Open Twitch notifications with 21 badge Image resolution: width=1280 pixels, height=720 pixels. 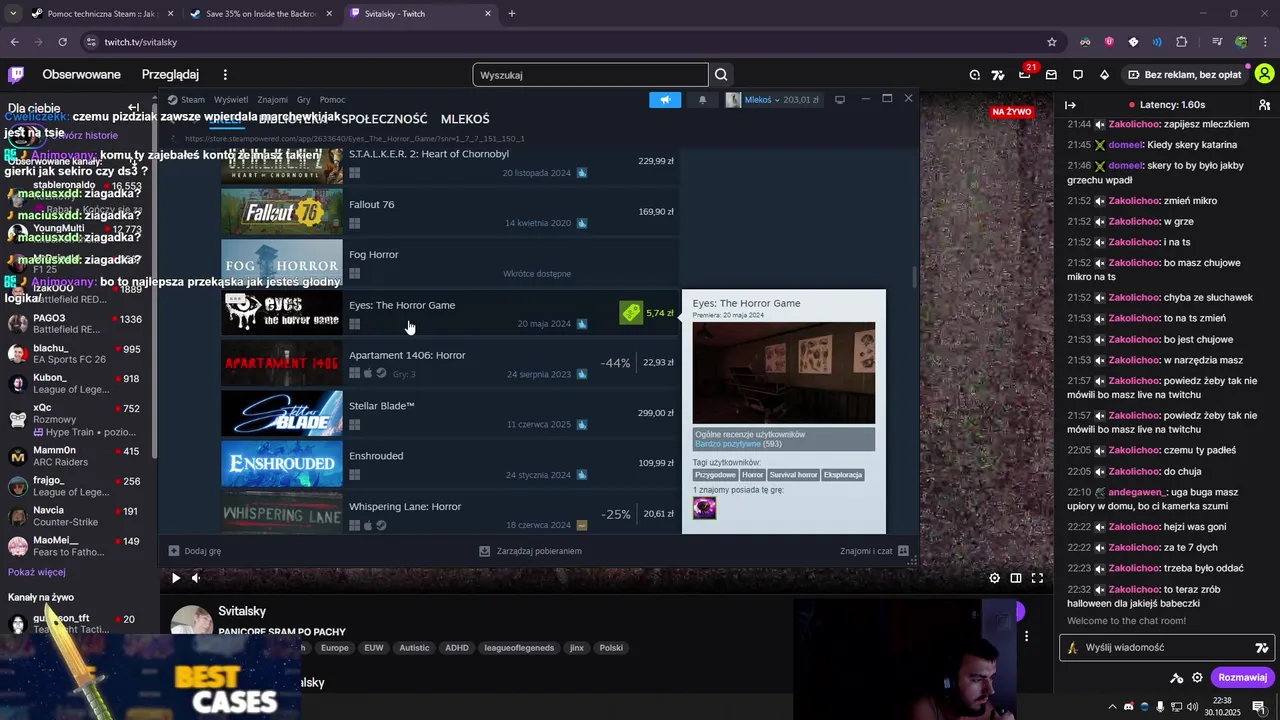click(1025, 74)
